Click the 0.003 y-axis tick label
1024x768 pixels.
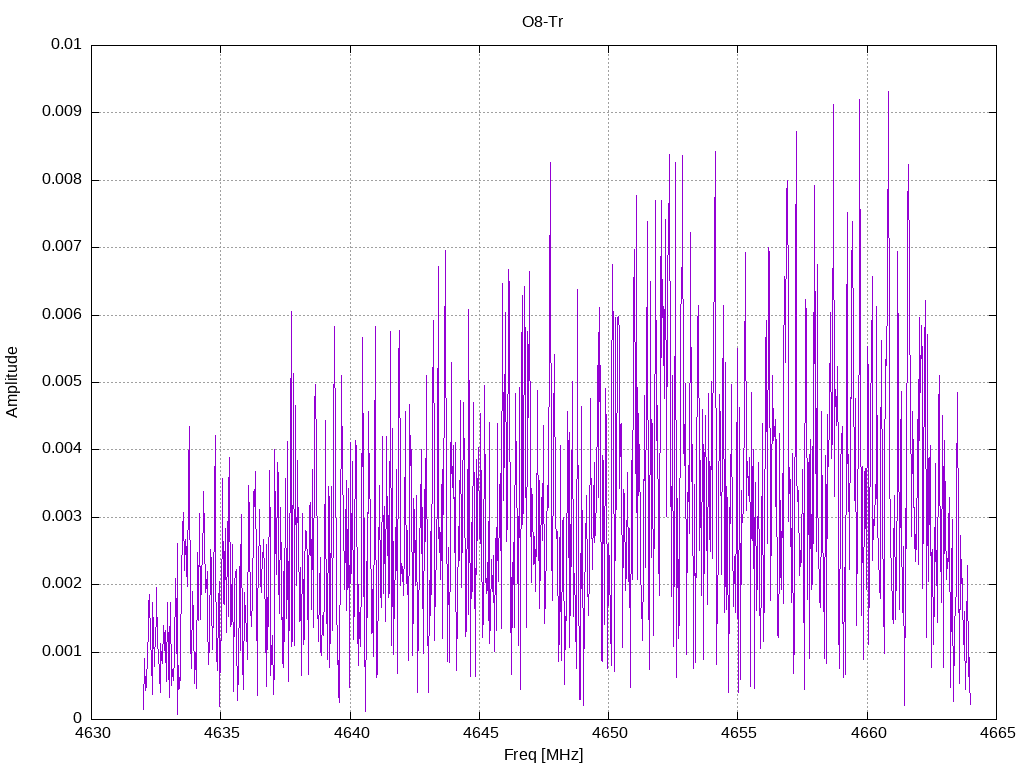63,517
